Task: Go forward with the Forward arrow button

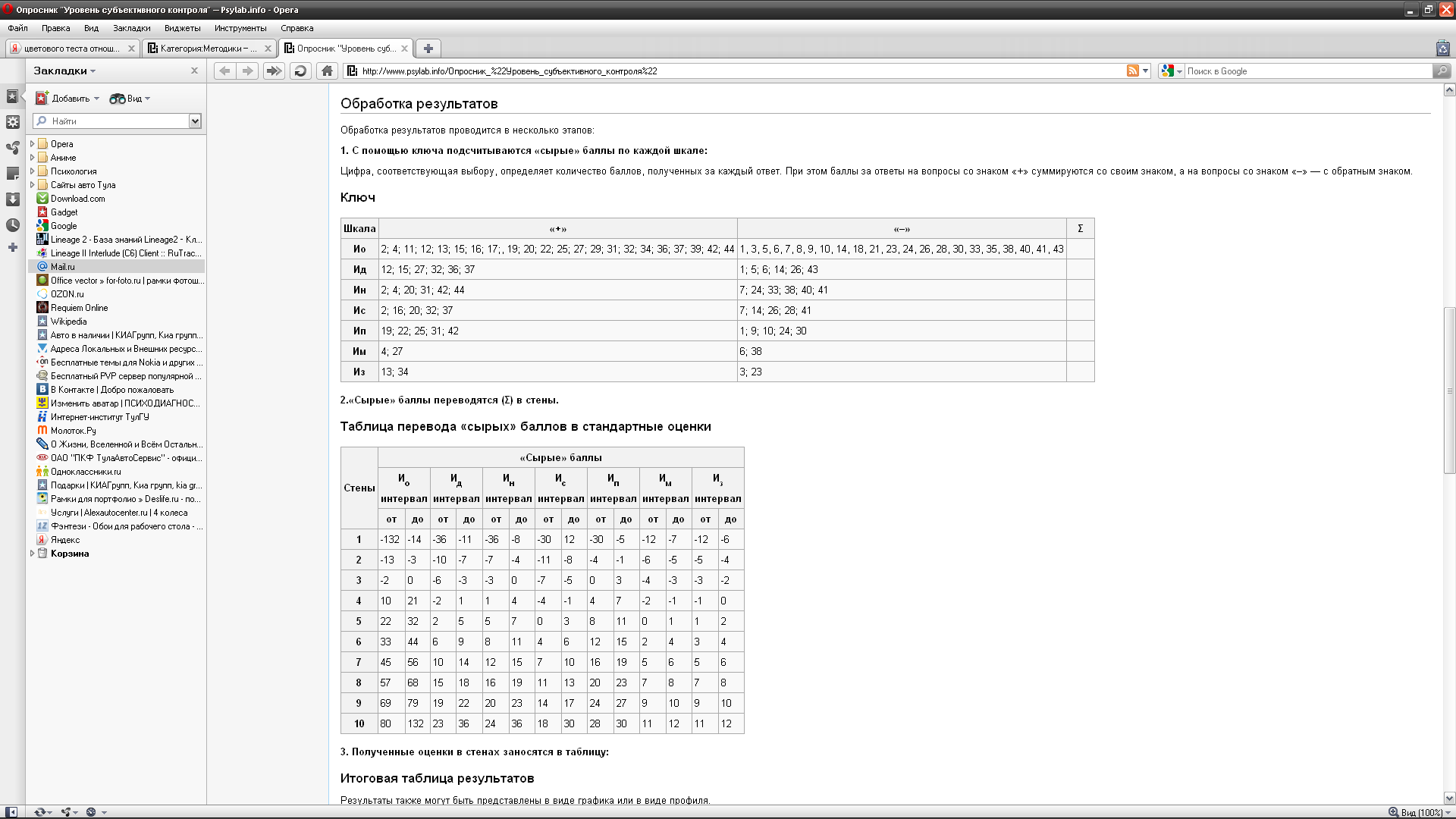Action: 247,71
